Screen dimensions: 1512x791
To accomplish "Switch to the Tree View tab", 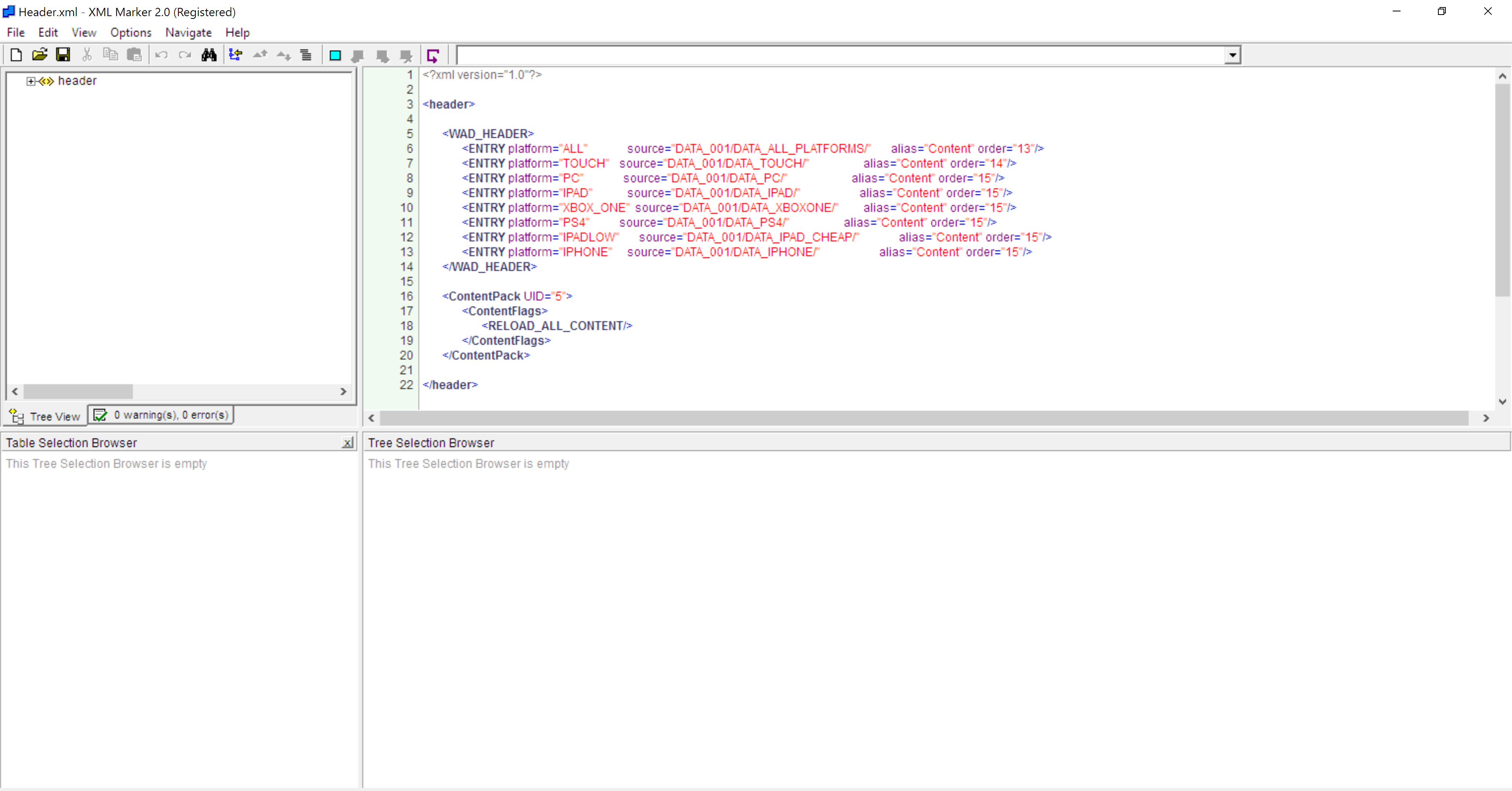I will [x=46, y=416].
